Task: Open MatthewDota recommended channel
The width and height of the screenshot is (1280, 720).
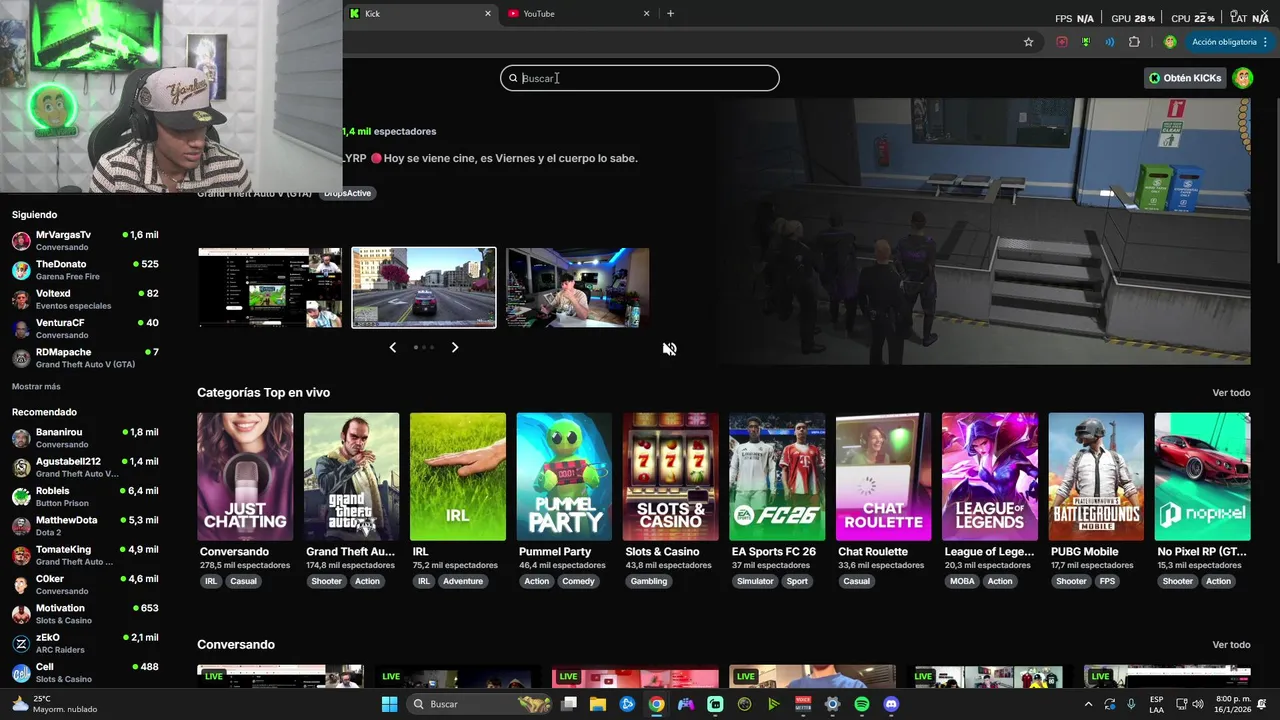Action: click(x=85, y=526)
